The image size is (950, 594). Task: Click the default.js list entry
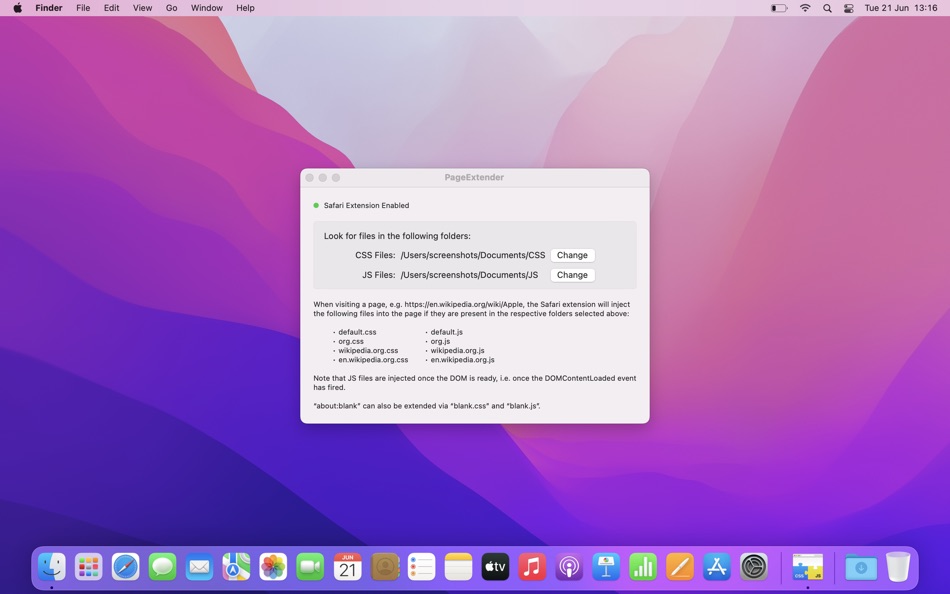point(447,332)
